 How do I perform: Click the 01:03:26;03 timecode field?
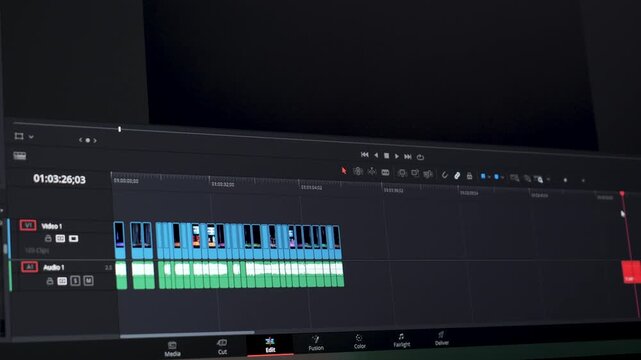point(60,179)
